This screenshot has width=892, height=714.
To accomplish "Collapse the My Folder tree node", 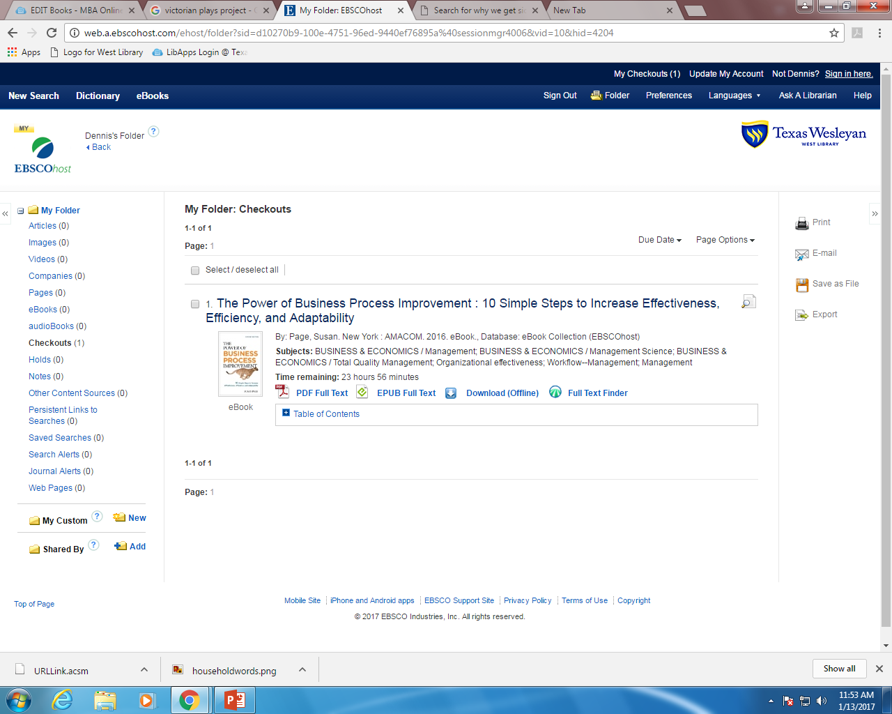I will click(x=20, y=211).
